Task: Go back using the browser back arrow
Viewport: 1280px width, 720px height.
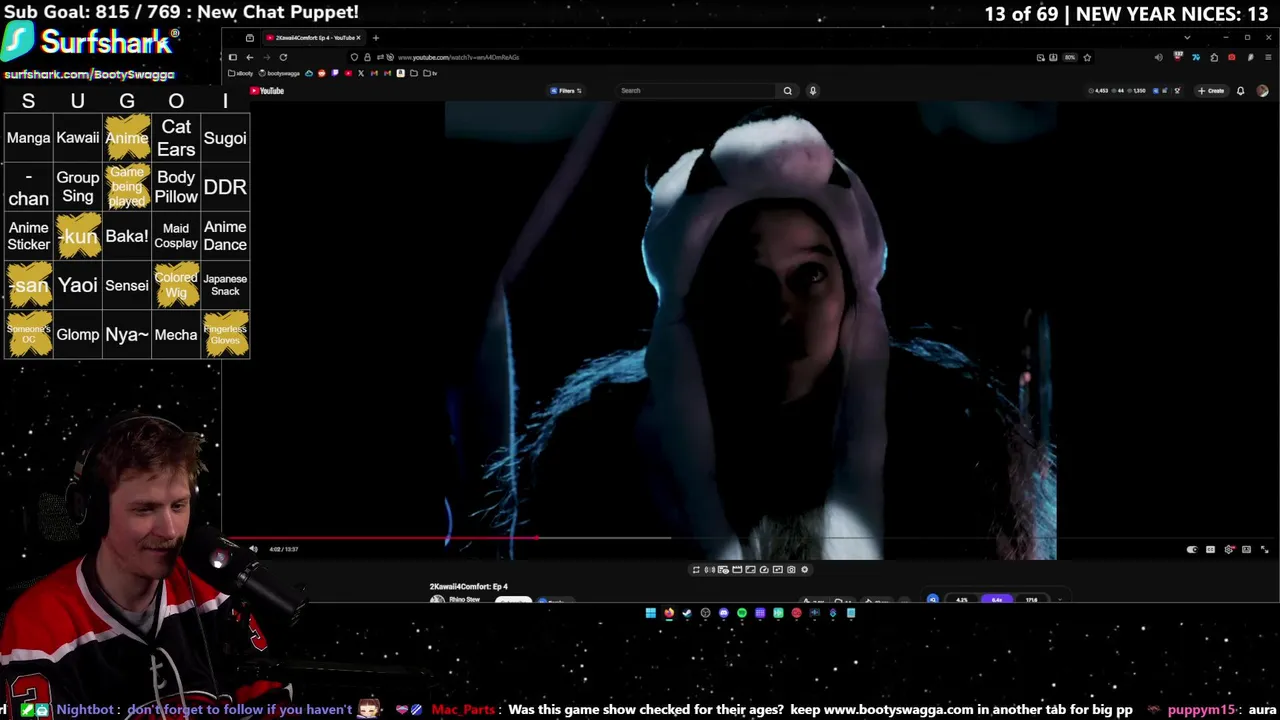Action: (x=250, y=57)
